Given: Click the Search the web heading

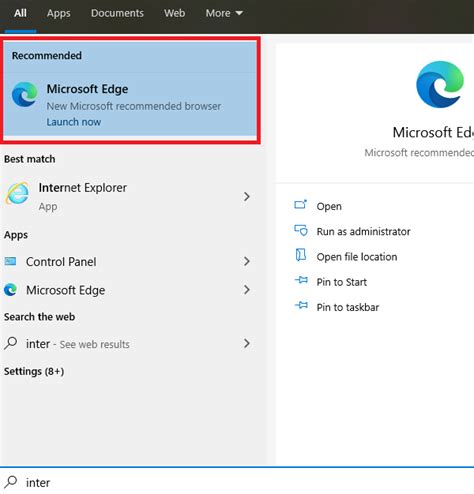Looking at the screenshot, I should [39, 317].
